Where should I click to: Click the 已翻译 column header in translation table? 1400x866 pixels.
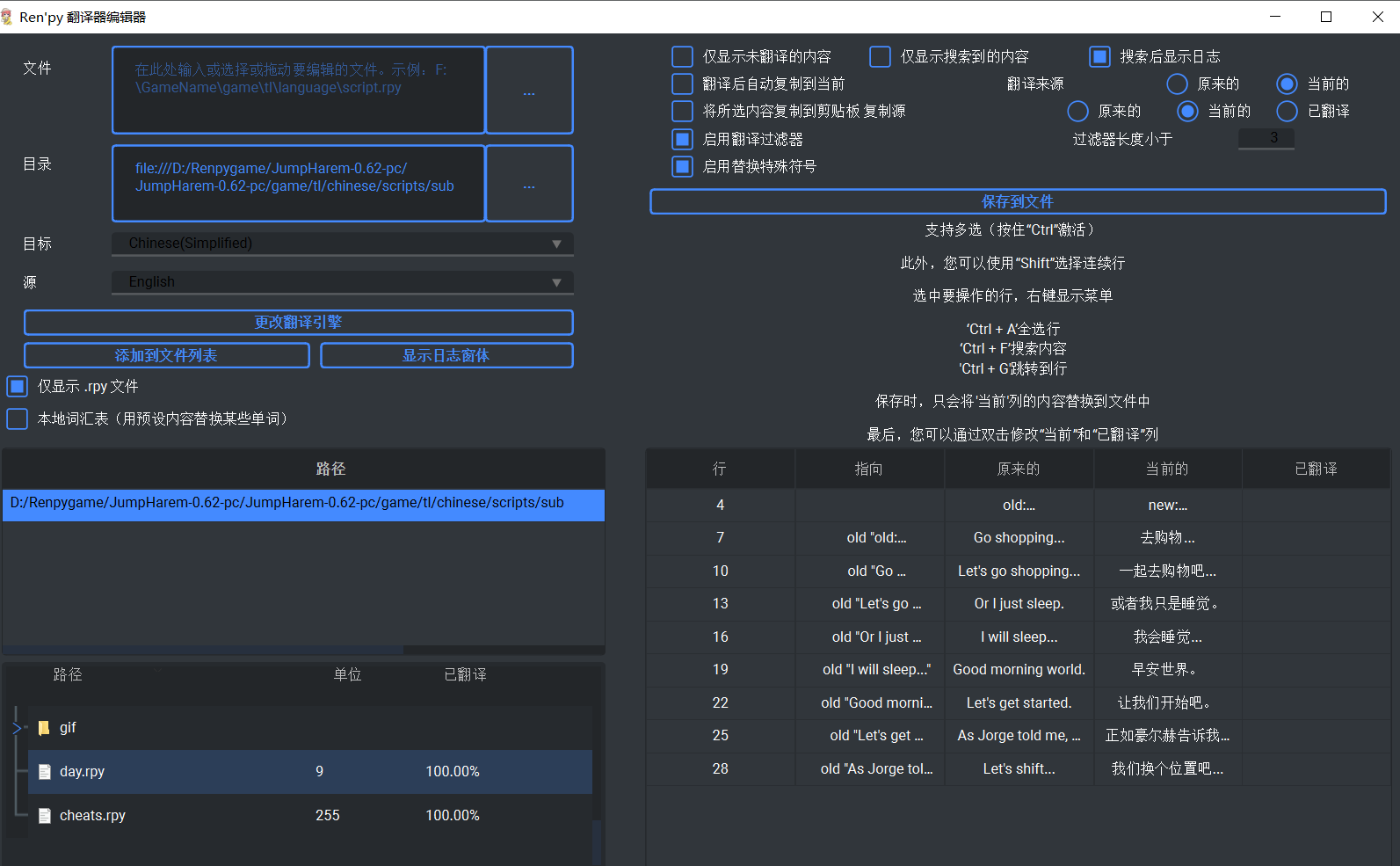[1317, 469]
